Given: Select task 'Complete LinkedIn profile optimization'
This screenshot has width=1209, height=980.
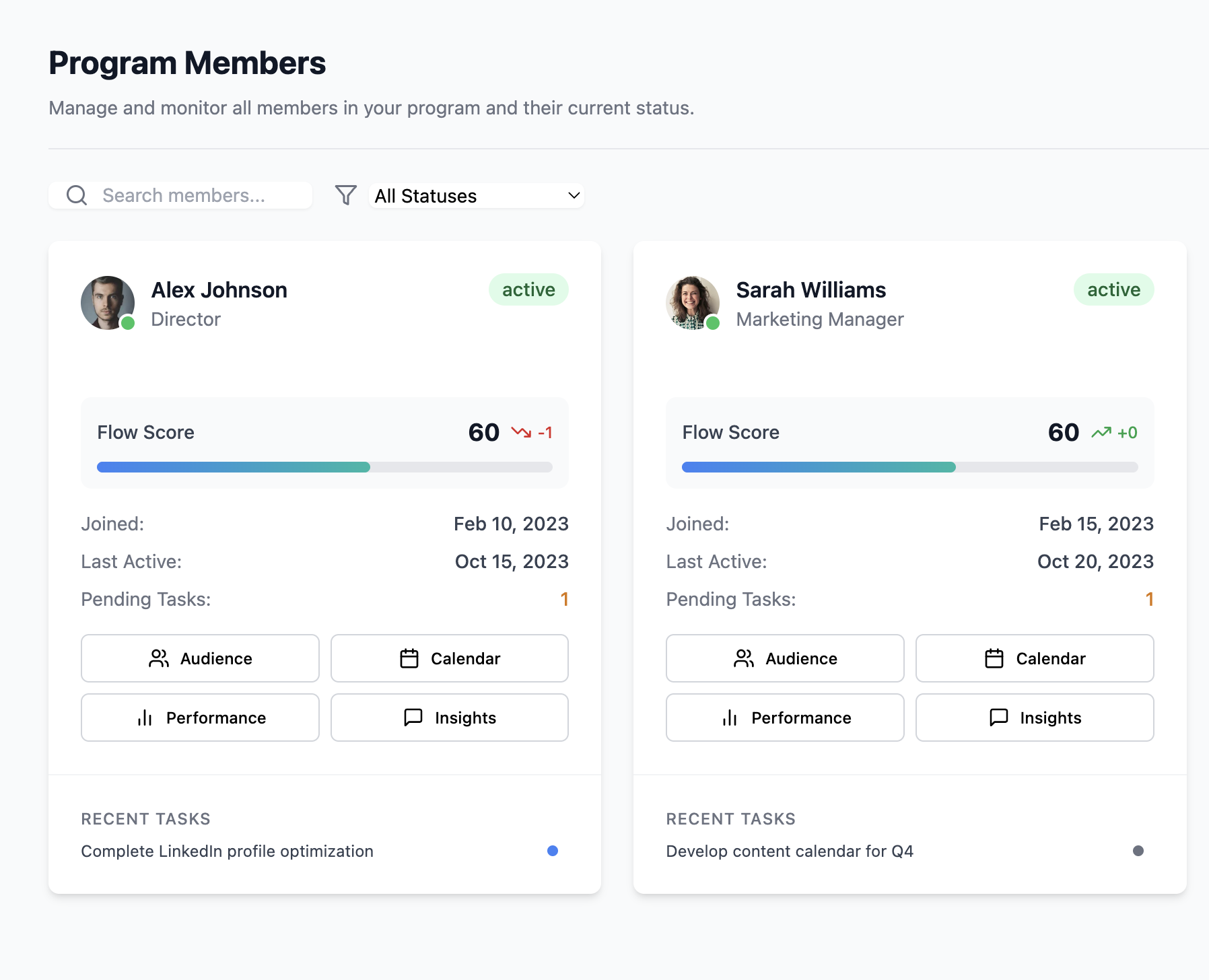Looking at the screenshot, I should coord(227,851).
